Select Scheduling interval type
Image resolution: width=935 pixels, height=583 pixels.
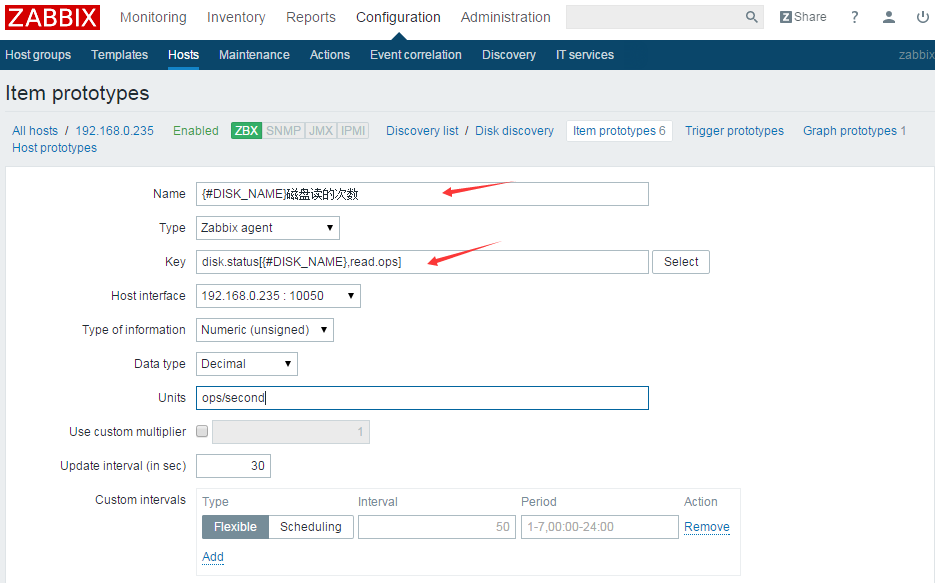tap(311, 527)
